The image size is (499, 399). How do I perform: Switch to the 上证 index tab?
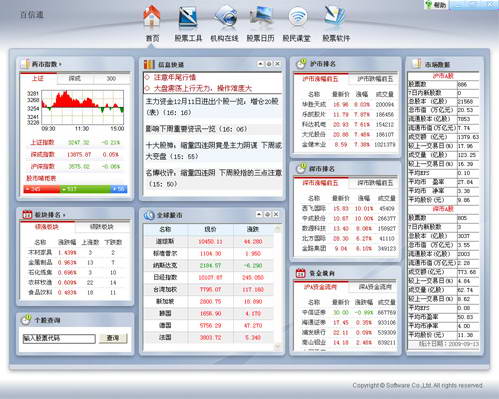coord(38,79)
